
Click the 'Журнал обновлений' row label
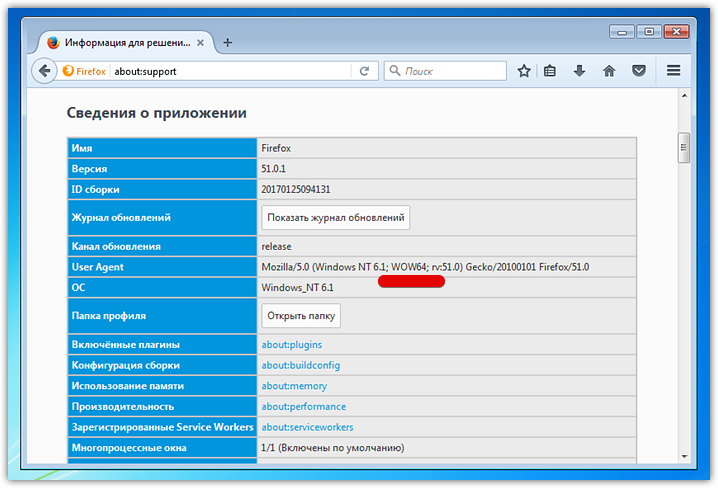tap(121, 217)
